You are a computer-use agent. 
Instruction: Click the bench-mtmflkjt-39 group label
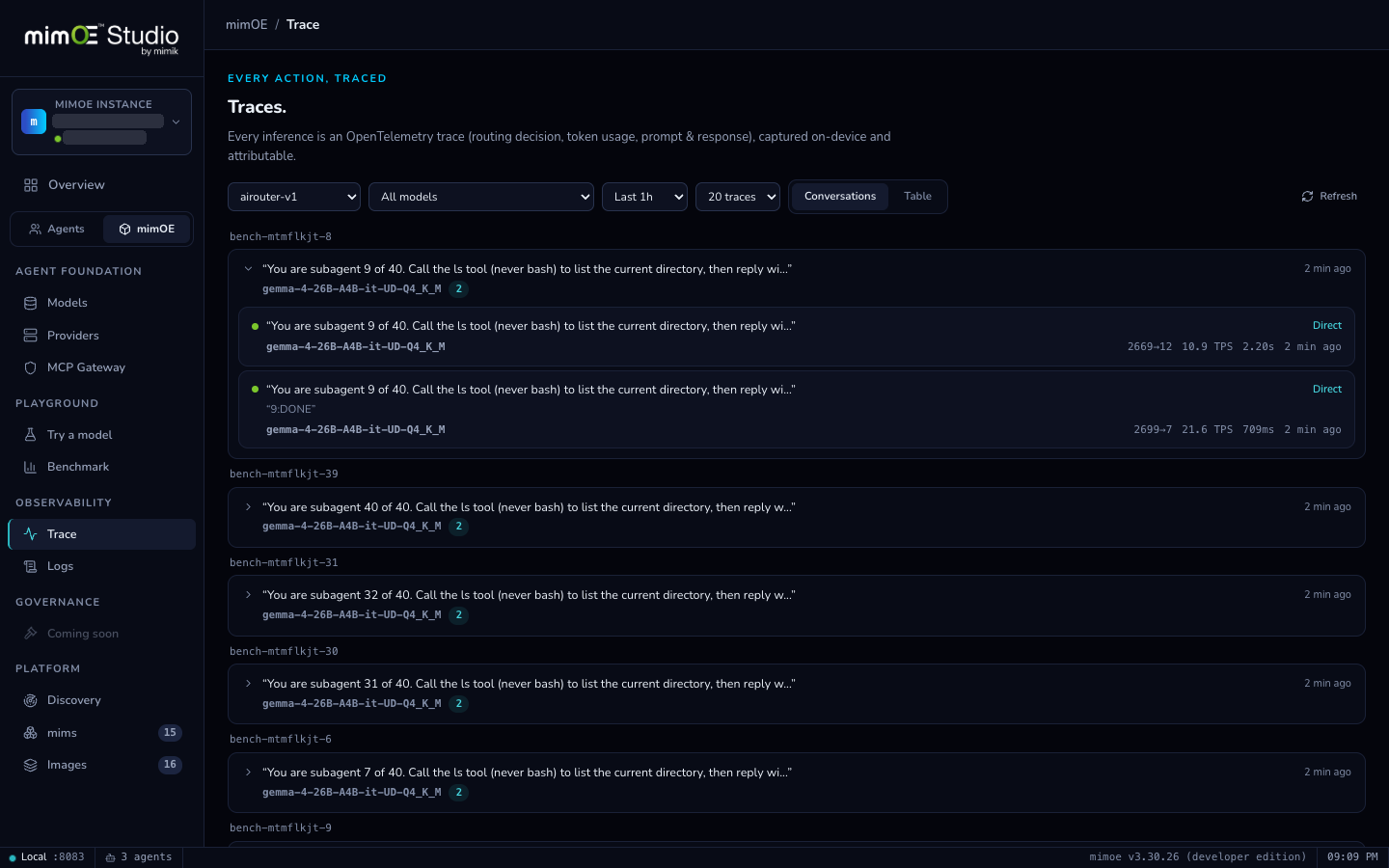(284, 475)
